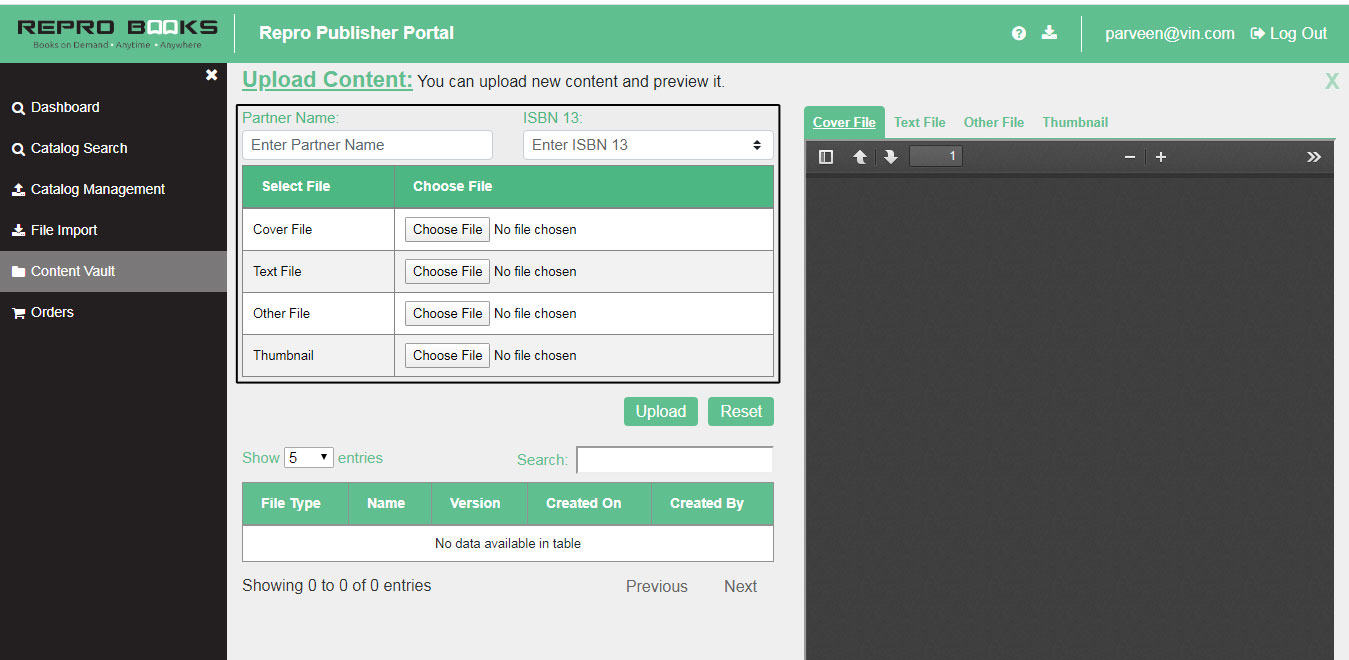Close the sidebar with the X icon
Viewport: 1349px width, 660px height.
[211, 75]
